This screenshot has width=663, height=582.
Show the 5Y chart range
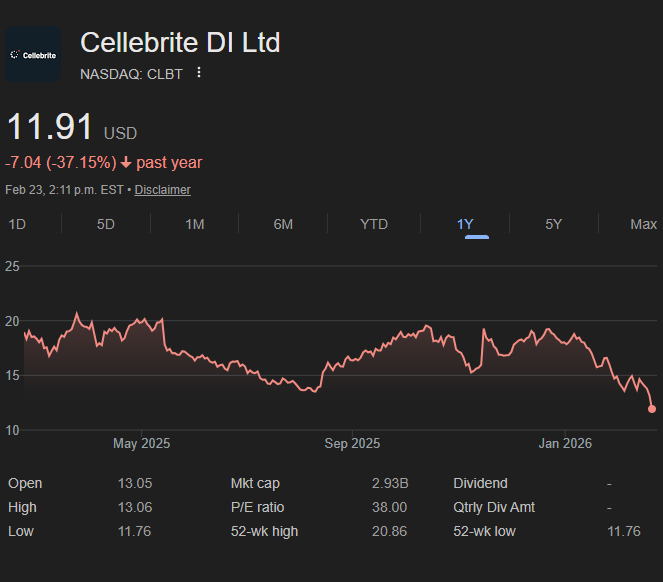coord(553,224)
